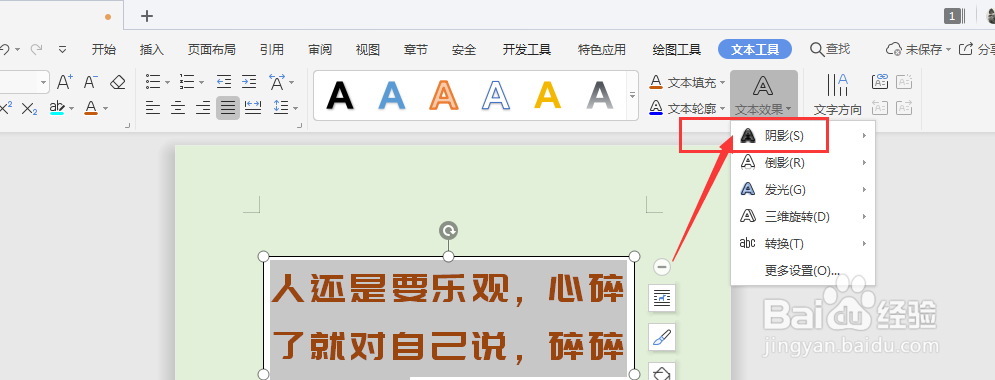Open line spacing dropdown arrow
Viewport: 995px width, 380px height.
pyautogui.click(x=295, y=108)
